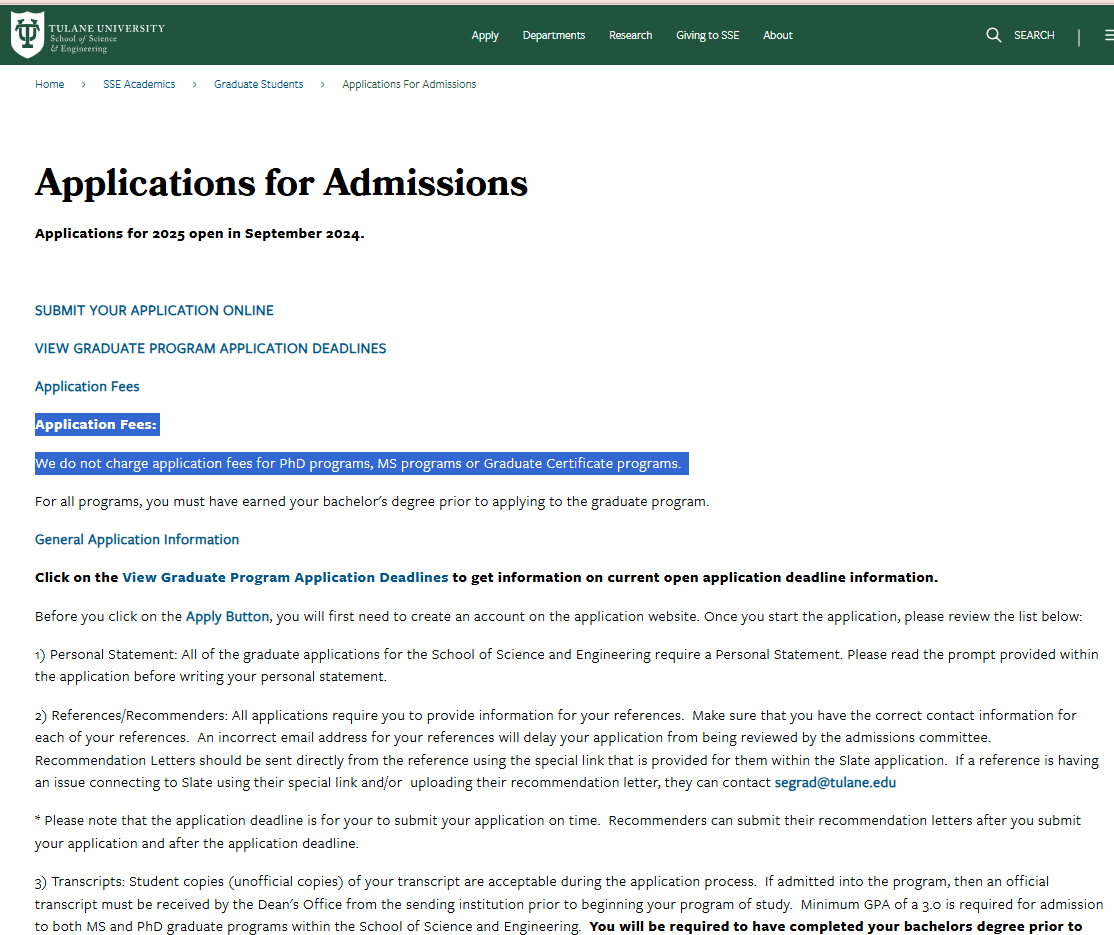Click the General Application Information heading
The width and height of the screenshot is (1114, 935).
136,539
